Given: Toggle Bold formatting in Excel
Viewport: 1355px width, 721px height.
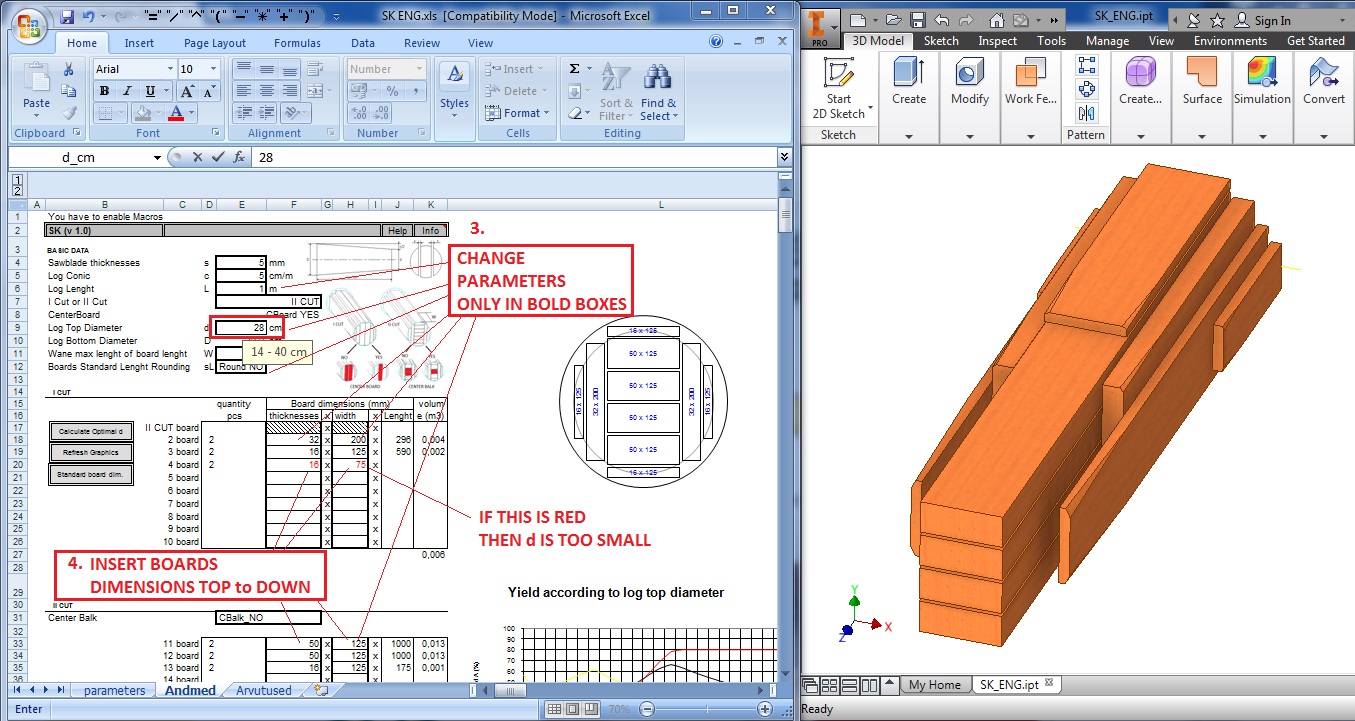Looking at the screenshot, I should point(104,91).
